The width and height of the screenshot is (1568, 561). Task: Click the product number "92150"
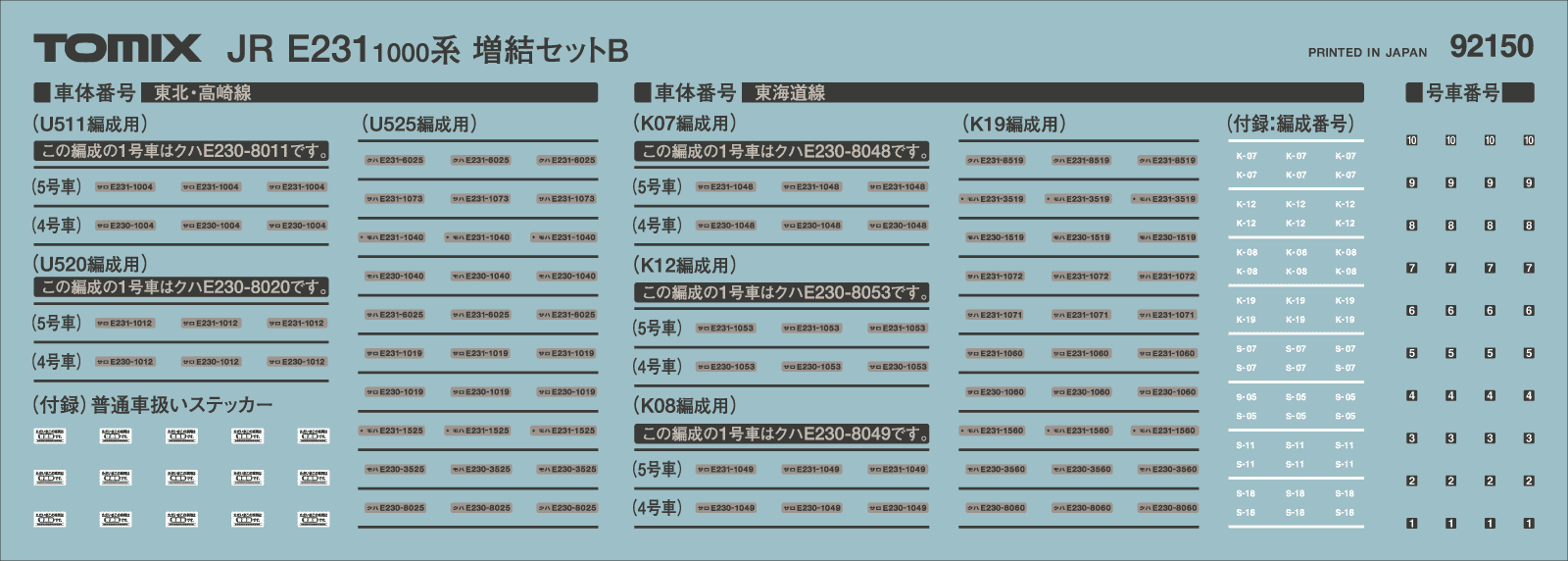point(1492,46)
